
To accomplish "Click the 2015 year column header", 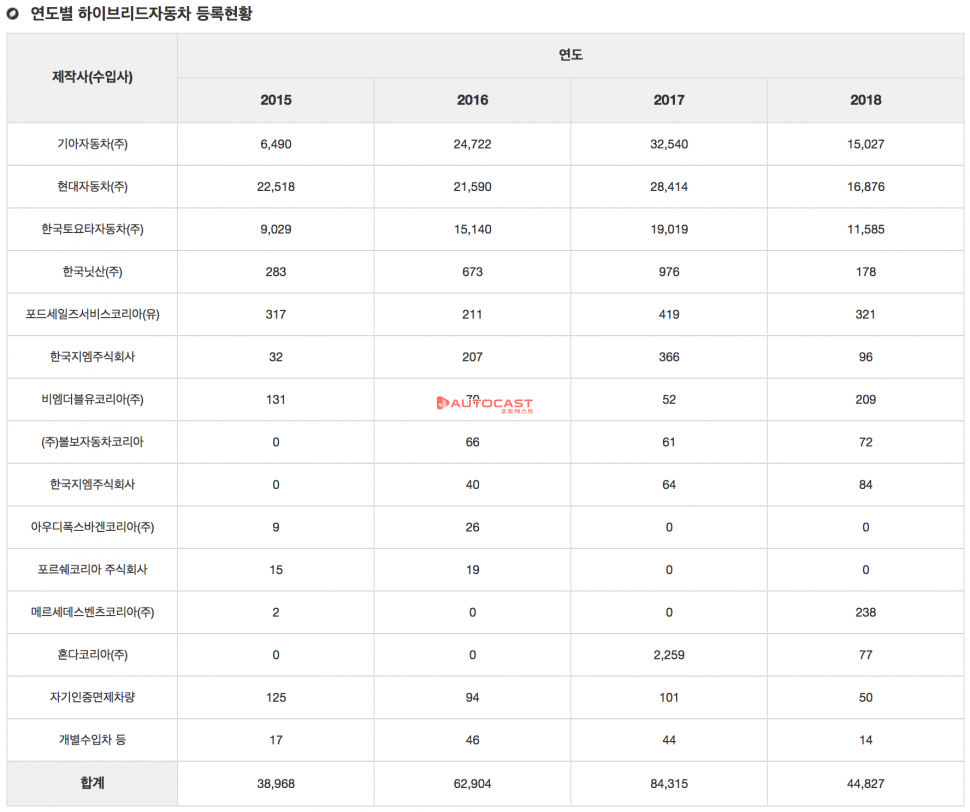I will (276, 100).
